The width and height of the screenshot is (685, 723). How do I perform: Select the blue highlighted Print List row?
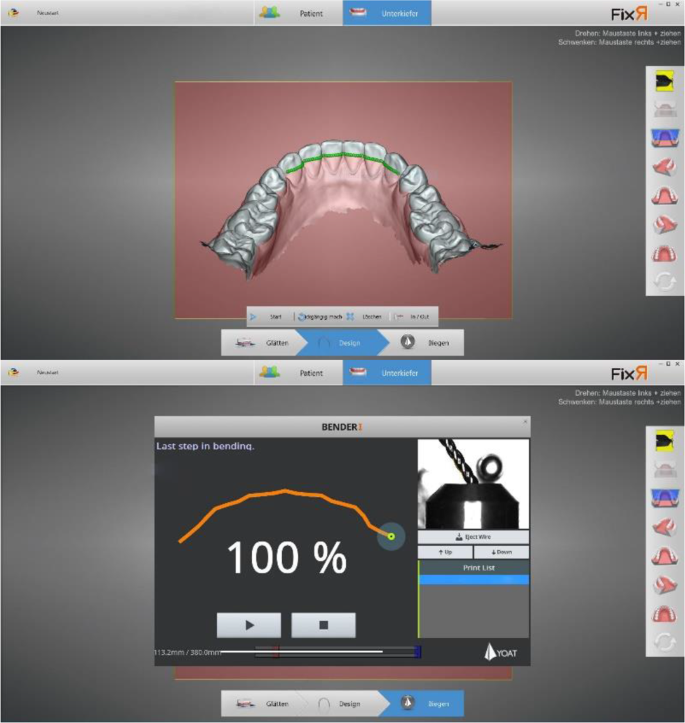pos(474,580)
